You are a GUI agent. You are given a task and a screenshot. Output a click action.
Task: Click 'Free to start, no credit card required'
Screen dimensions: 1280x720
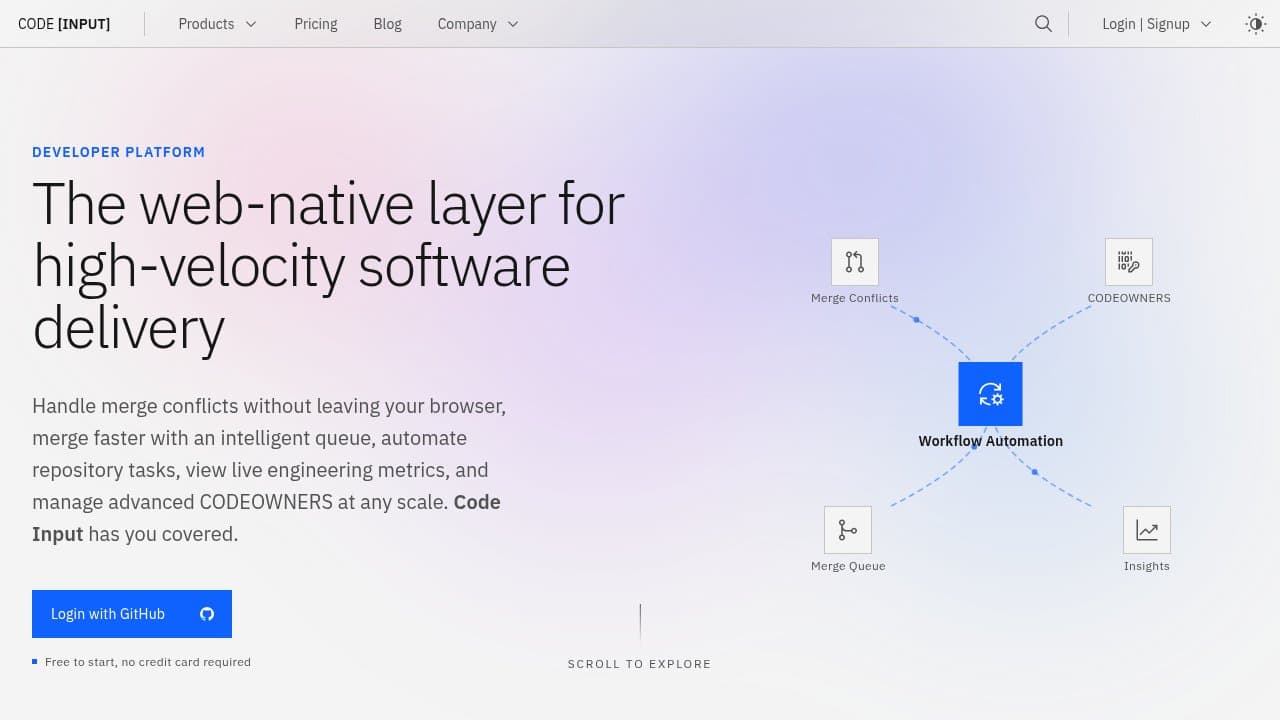pos(148,662)
